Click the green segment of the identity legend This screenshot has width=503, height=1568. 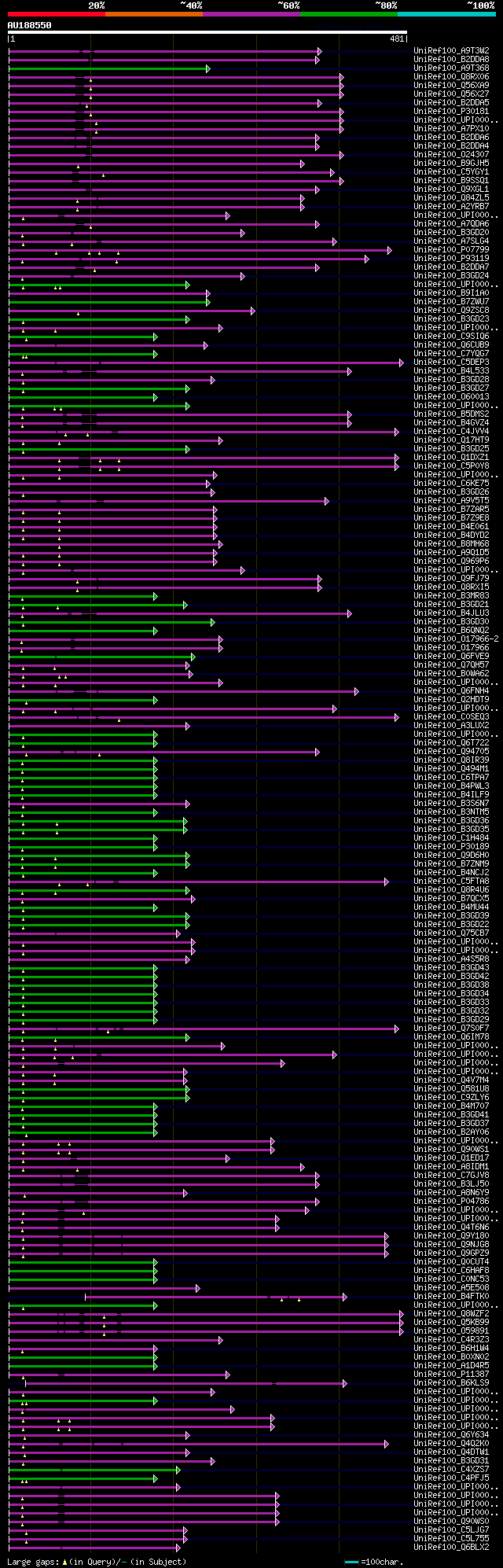click(348, 14)
